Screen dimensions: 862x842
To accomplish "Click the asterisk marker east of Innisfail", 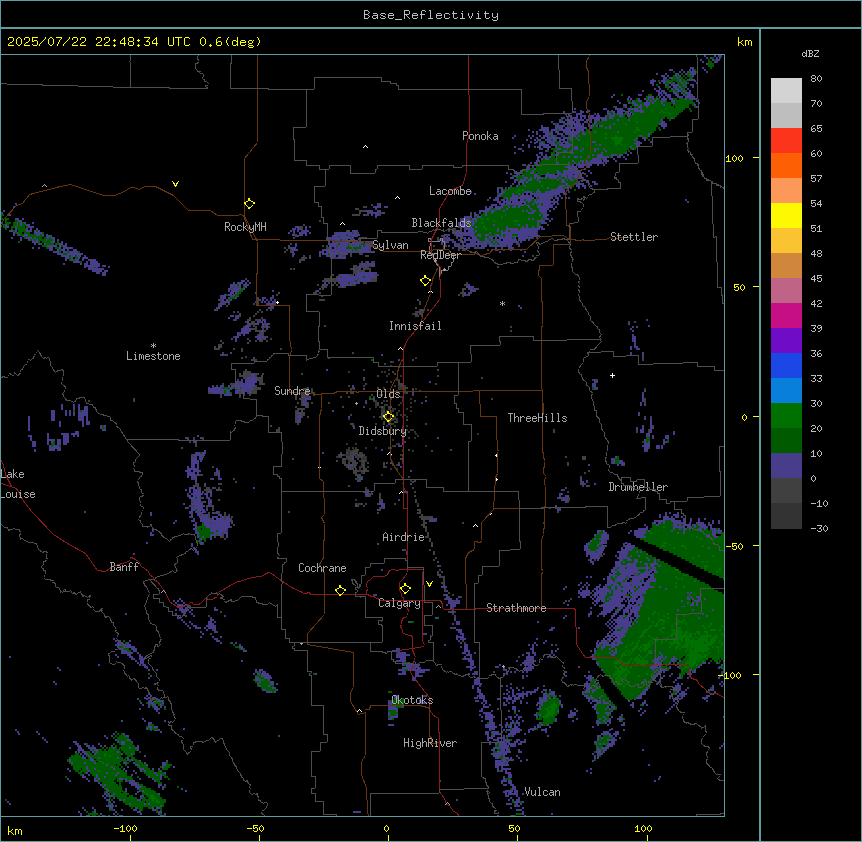I will pyautogui.click(x=502, y=303).
